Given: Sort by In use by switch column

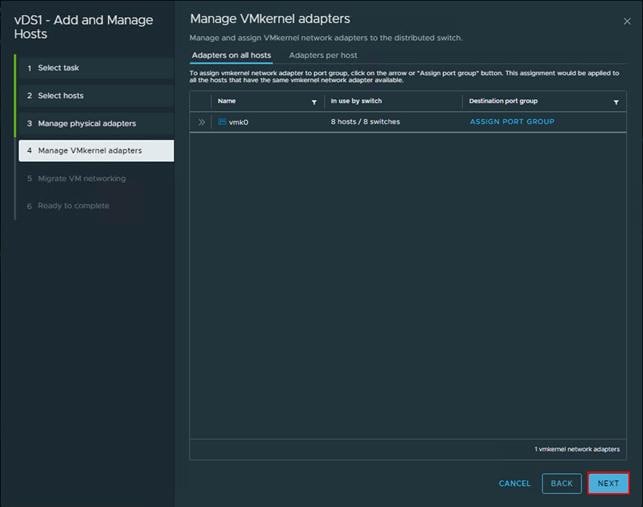Looking at the screenshot, I should [x=355, y=101].
